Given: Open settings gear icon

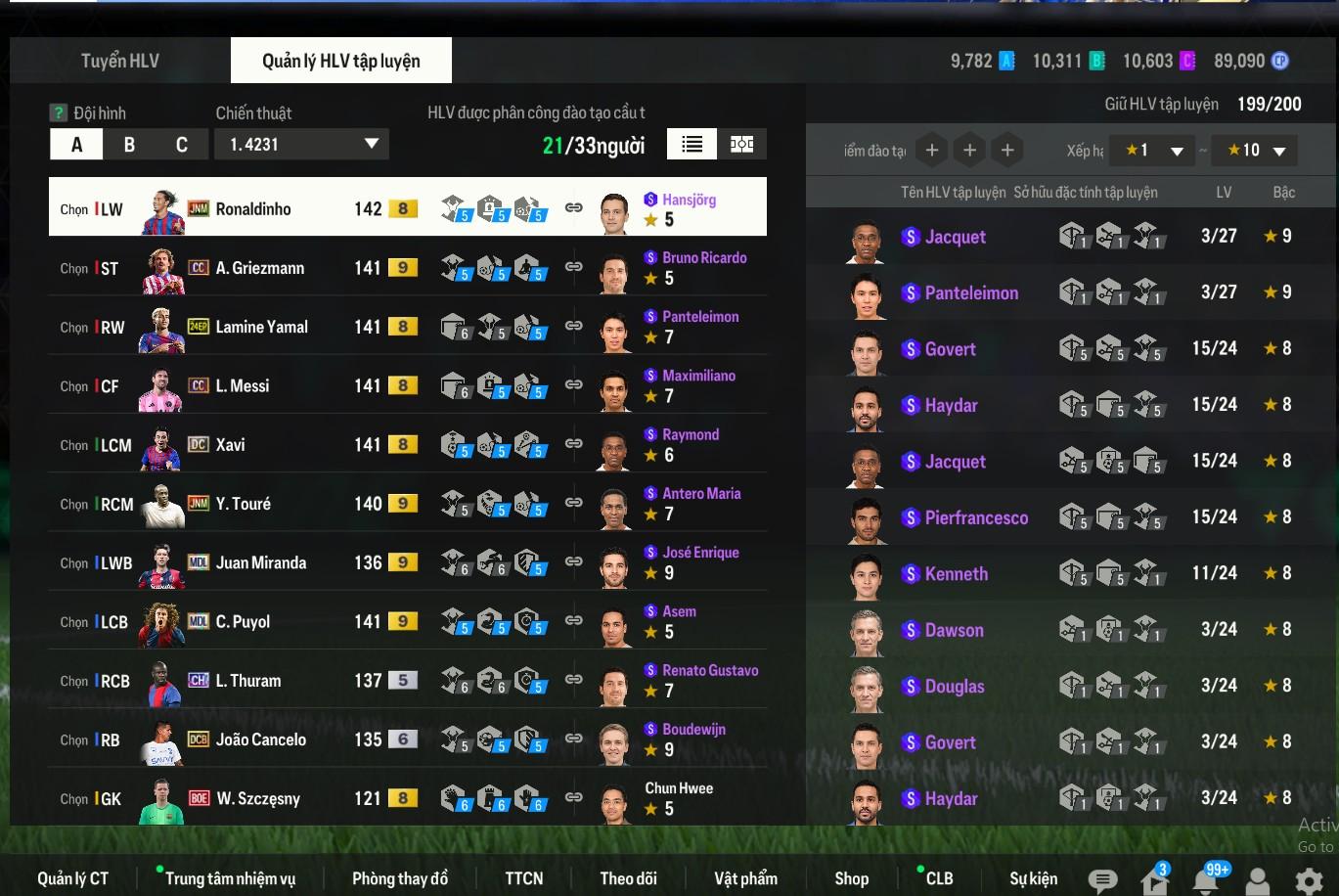Looking at the screenshot, I should click(x=1309, y=880).
